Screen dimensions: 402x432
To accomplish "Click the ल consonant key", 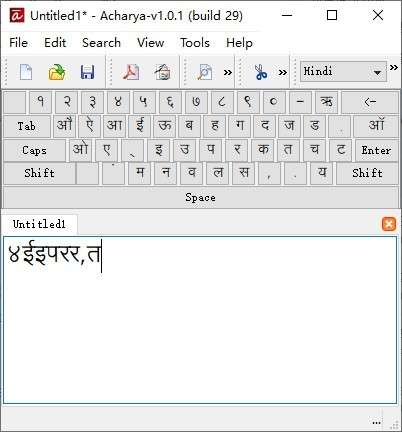I will click(217, 173).
